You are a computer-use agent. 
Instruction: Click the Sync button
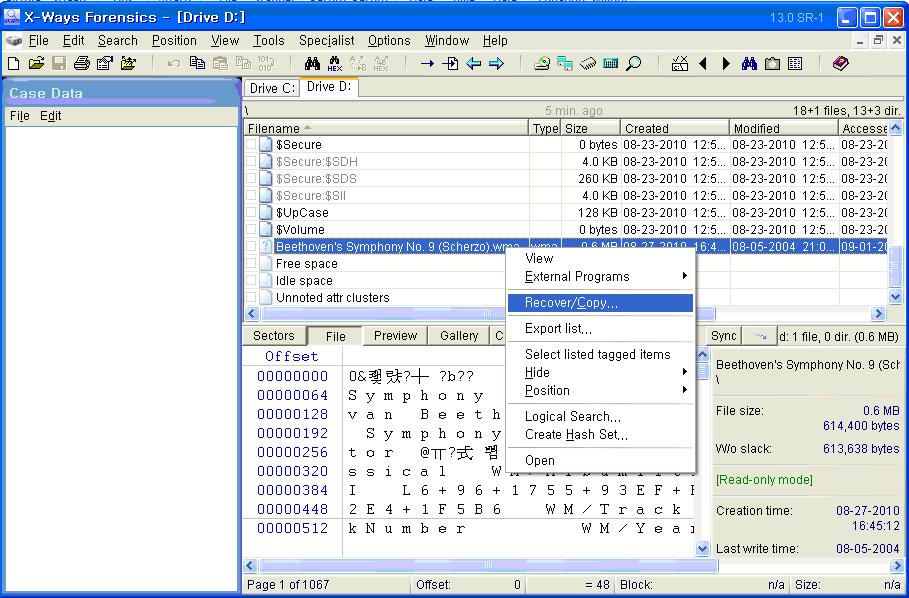tap(723, 336)
